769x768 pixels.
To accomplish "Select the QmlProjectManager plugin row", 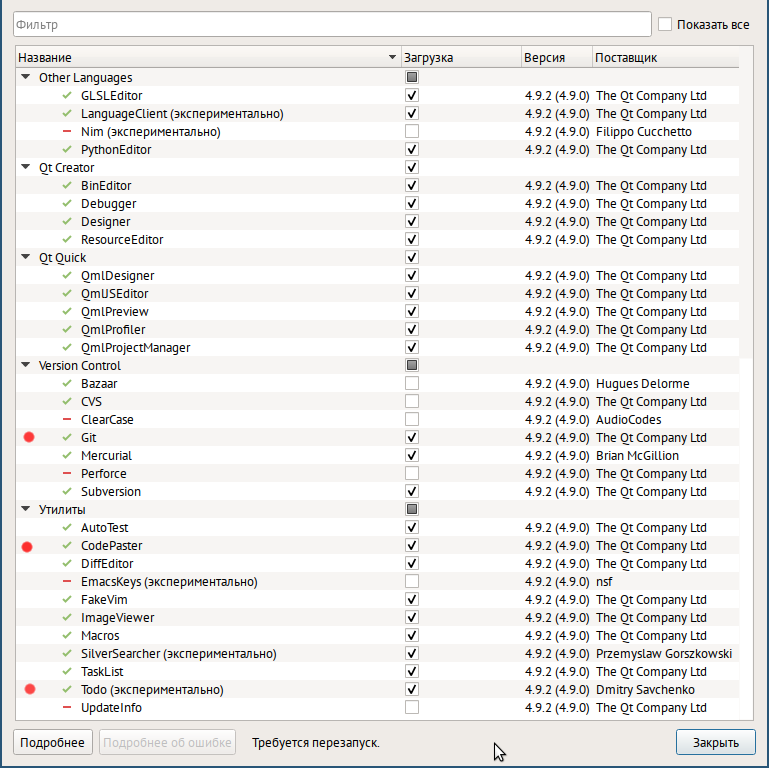I will point(378,348).
